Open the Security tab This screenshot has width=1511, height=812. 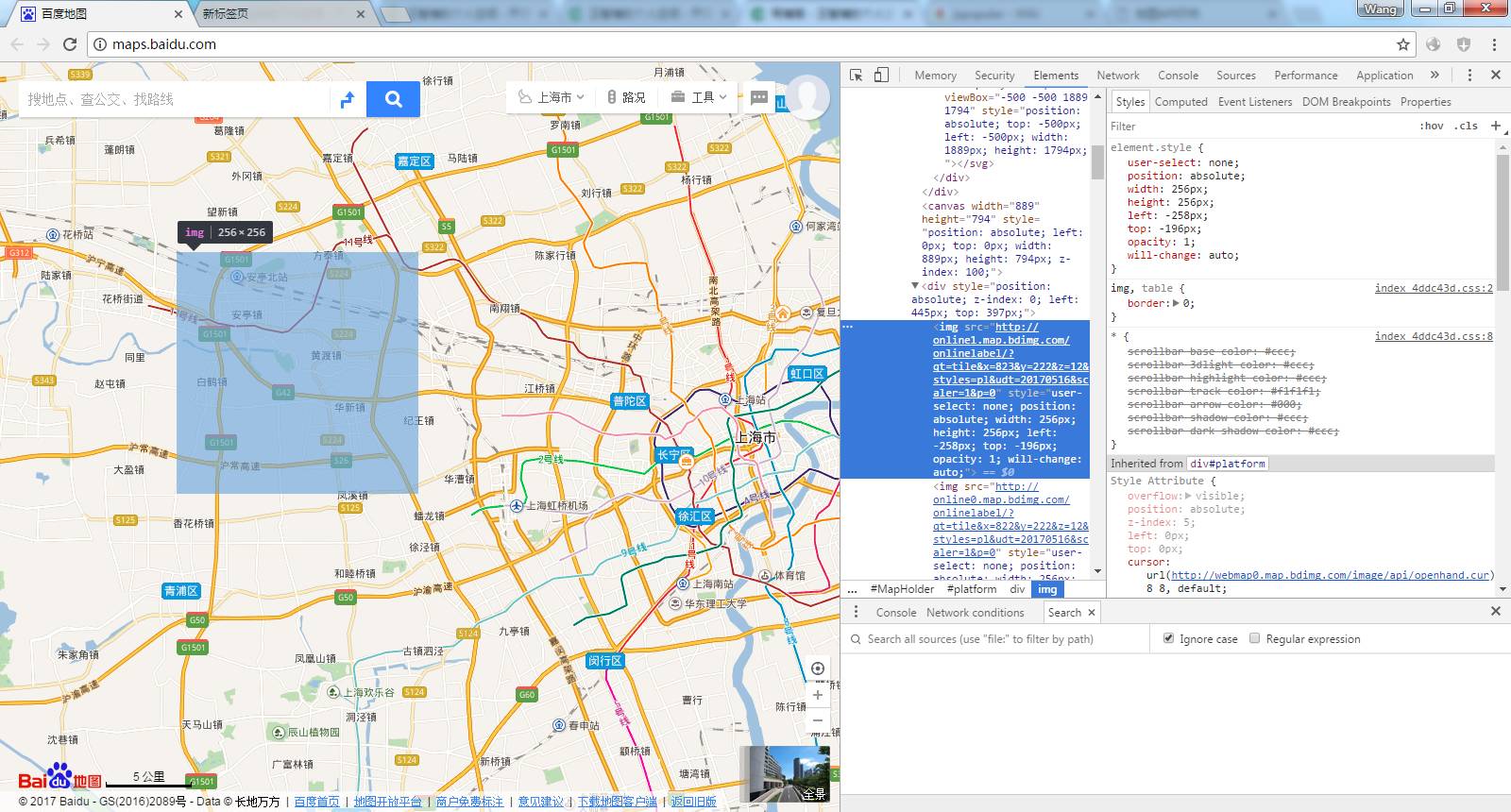[994, 76]
